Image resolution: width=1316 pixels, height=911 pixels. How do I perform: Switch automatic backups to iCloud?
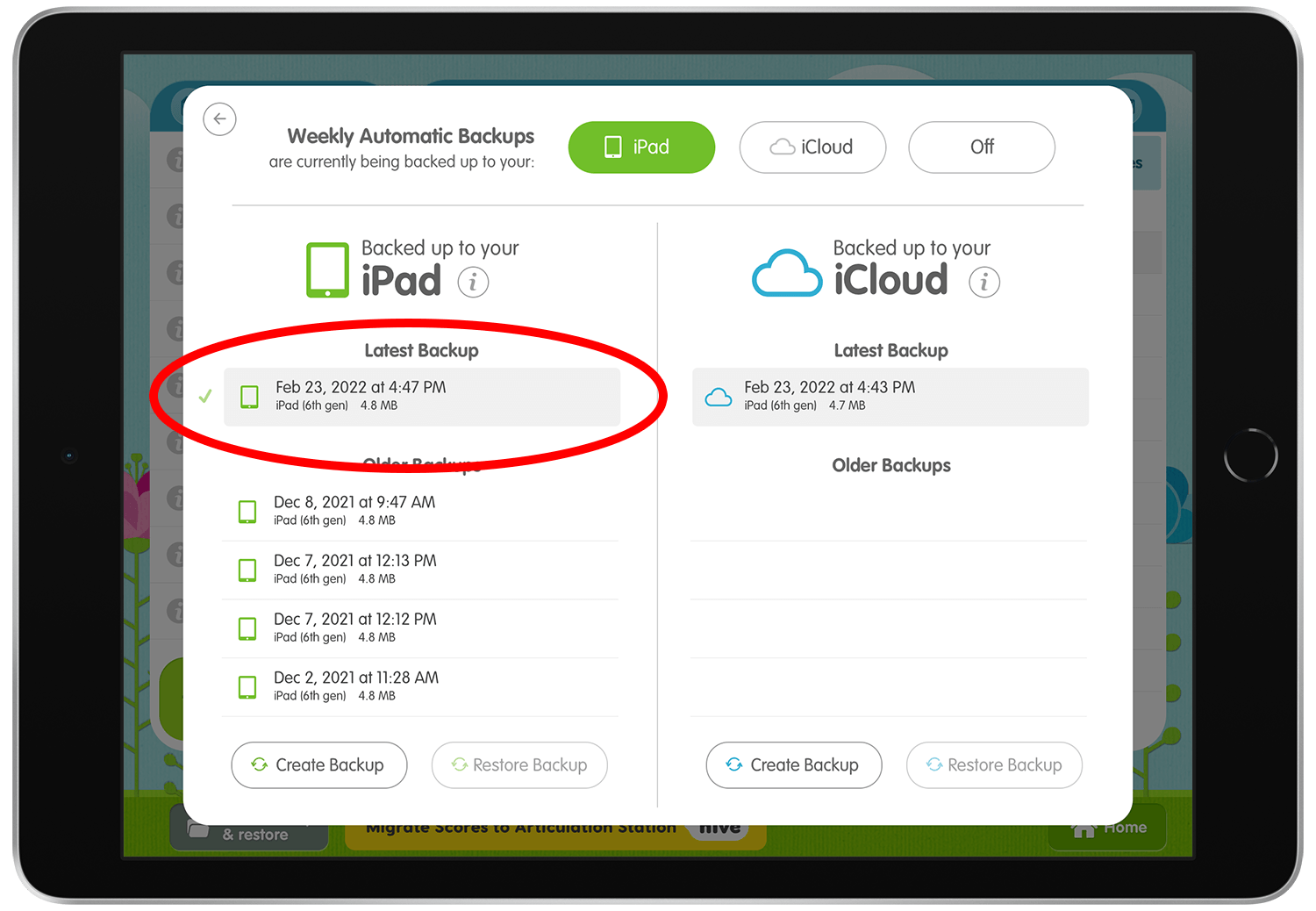(x=812, y=147)
